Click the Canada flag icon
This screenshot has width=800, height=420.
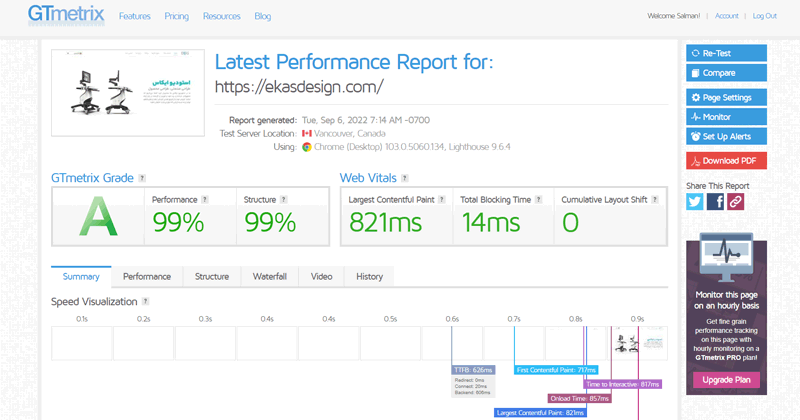(307, 134)
